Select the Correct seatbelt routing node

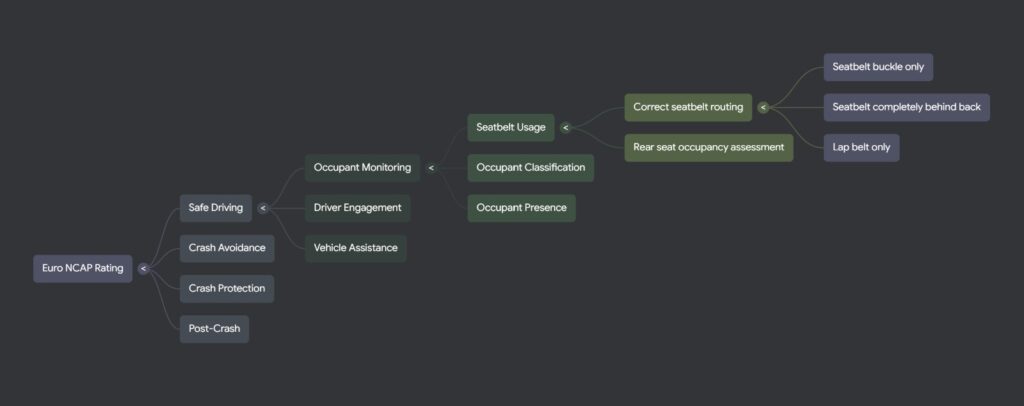click(x=688, y=107)
